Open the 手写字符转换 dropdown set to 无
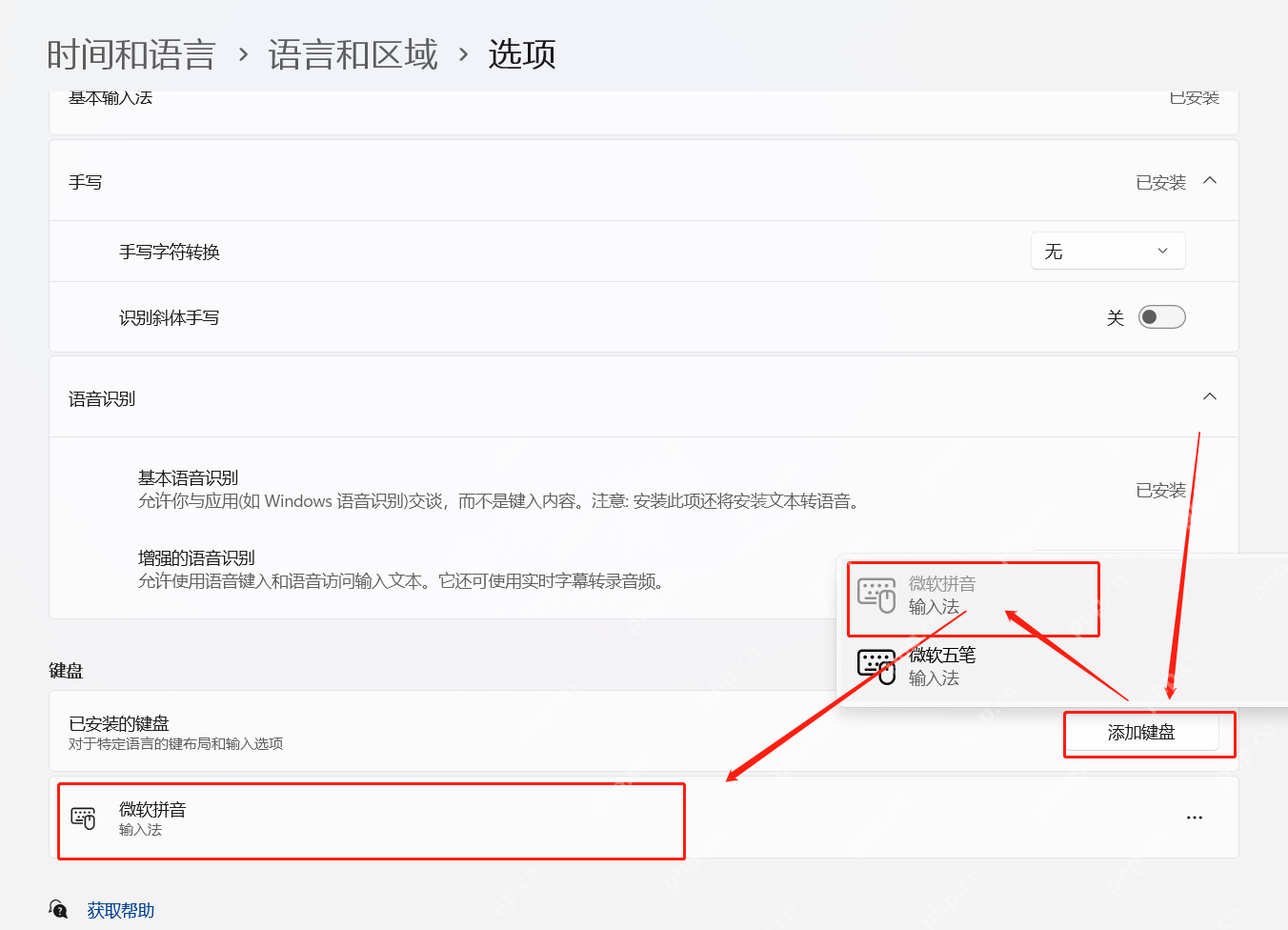 click(x=1108, y=251)
